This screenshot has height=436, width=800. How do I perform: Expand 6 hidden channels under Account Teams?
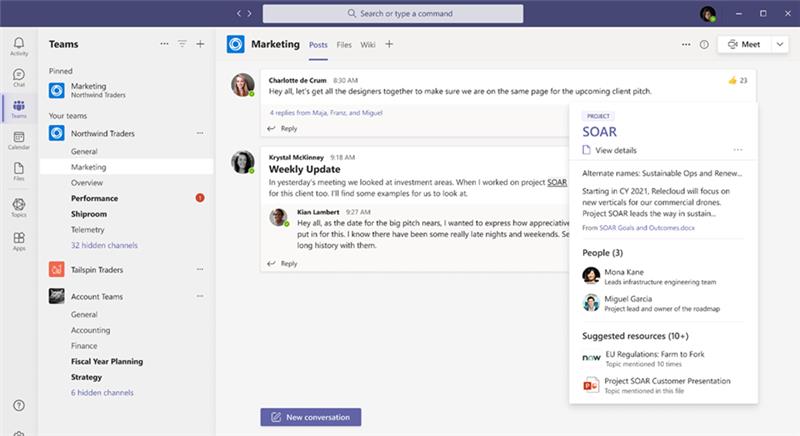click(102, 393)
